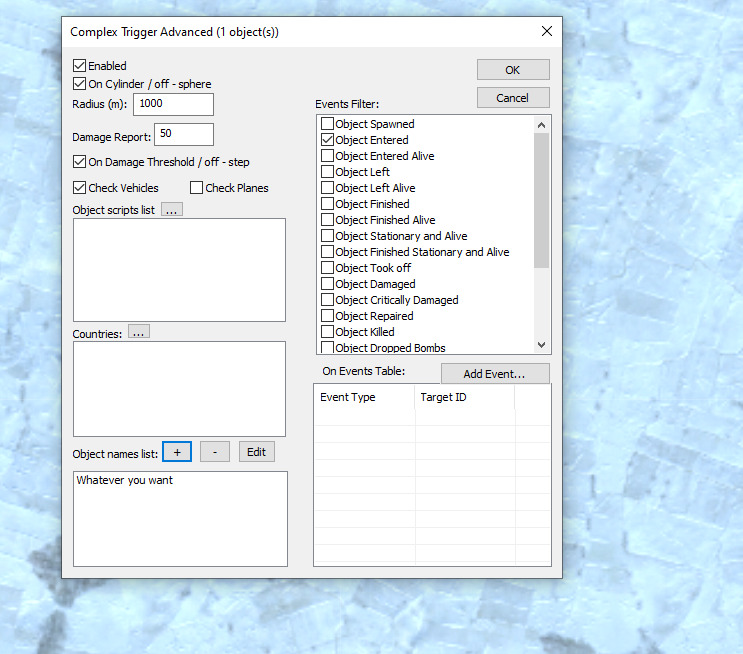Open the Countries browse button
Viewport: 743px width, 654px height.
tap(139, 332)
